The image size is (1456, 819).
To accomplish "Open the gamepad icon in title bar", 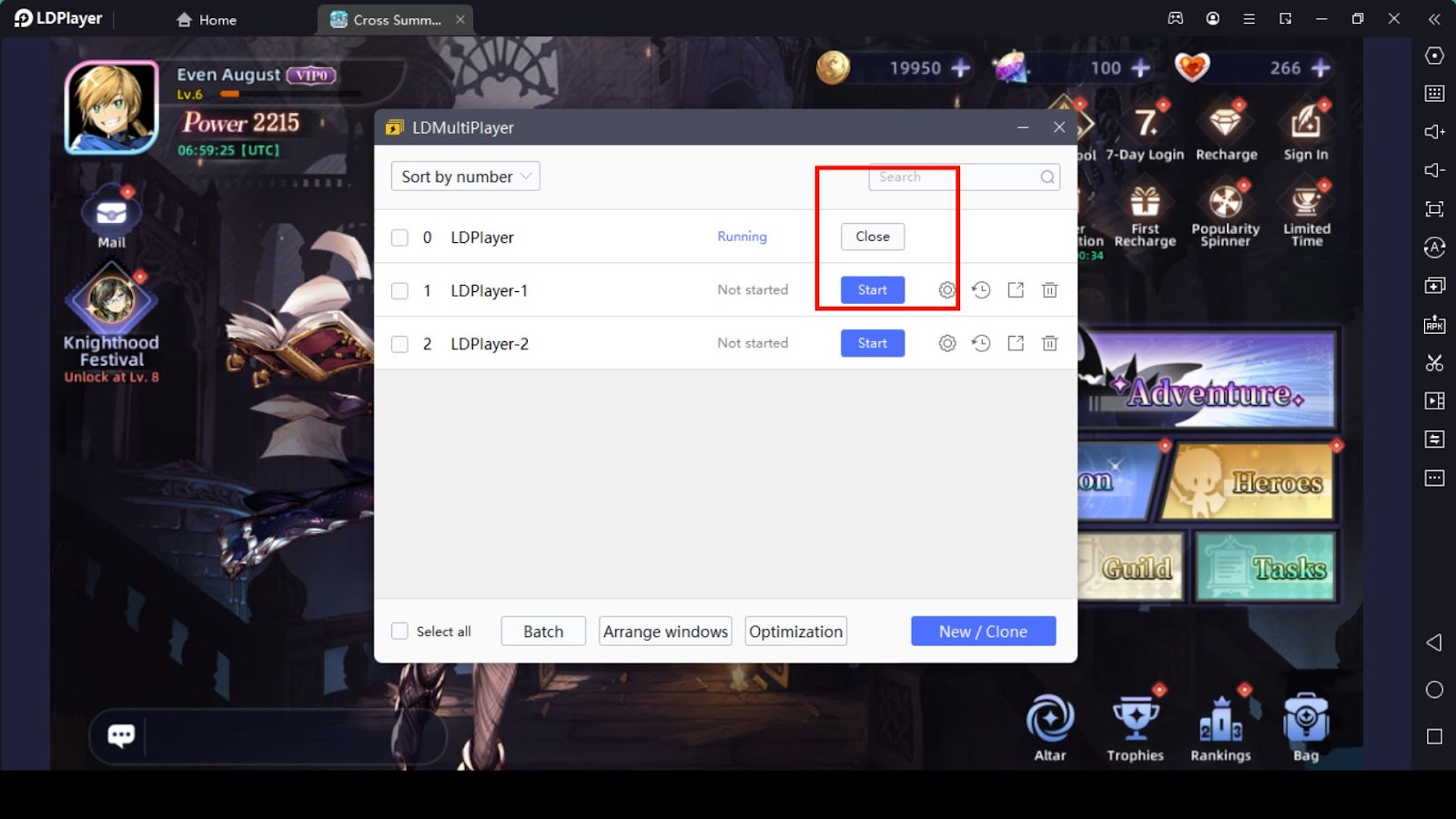I will (x=1176, y=18).
